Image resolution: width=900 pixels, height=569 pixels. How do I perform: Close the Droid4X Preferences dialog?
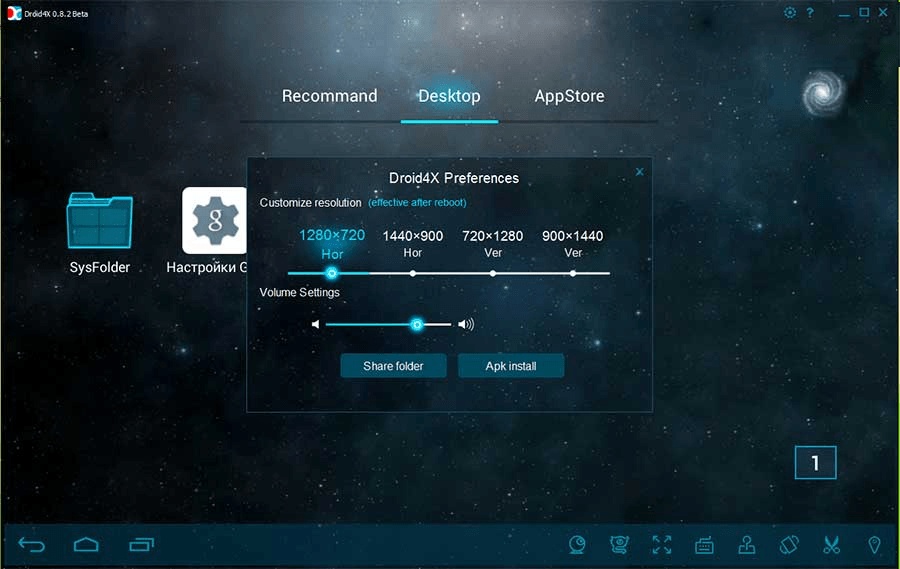(x=639, y=172)
